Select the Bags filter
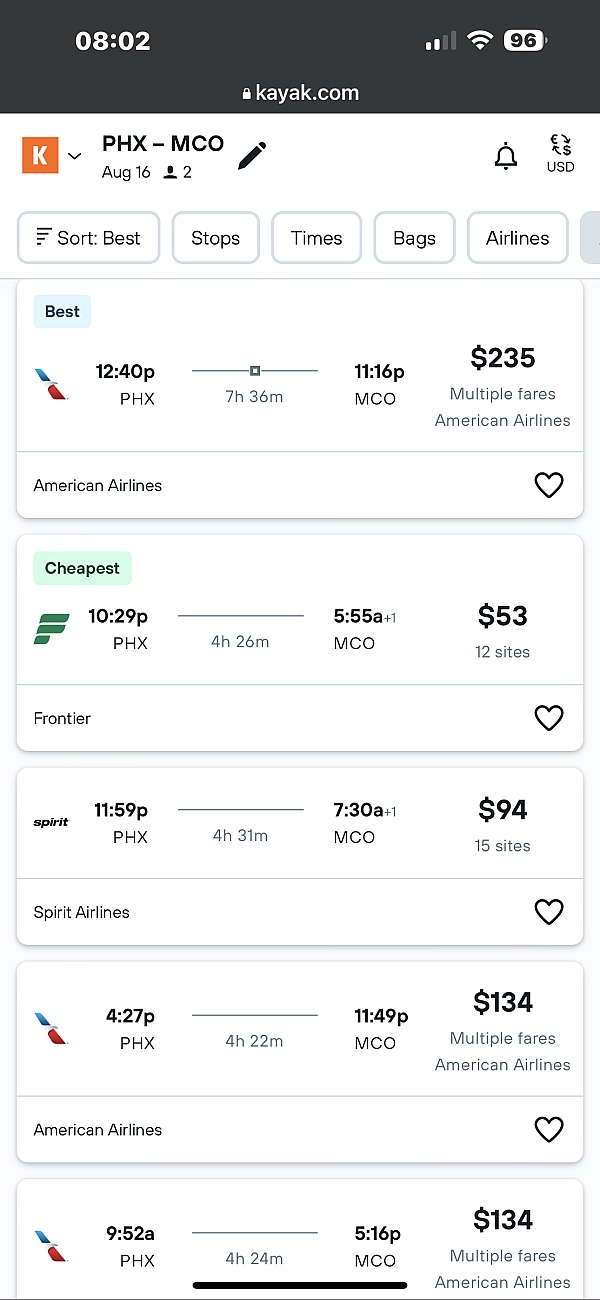This screenshot has width=600, height=1300. point(414,238)
